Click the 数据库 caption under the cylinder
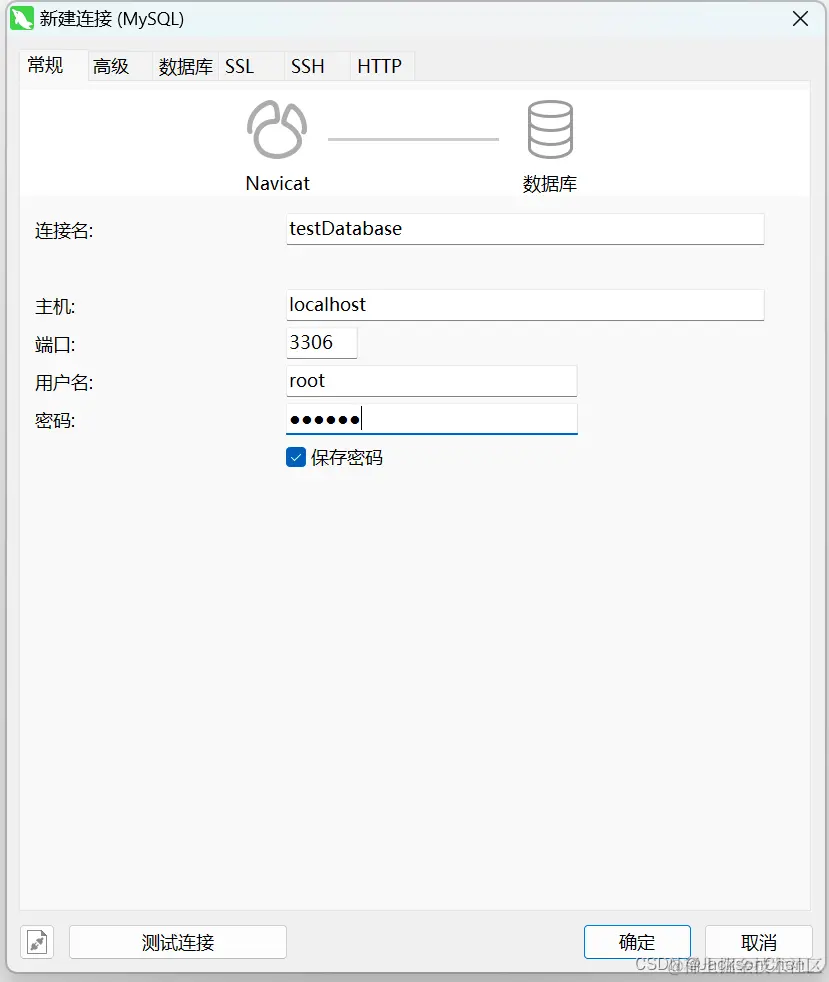Image resolution: width=829 pixels, height=982 pixels. click(550, 183)
